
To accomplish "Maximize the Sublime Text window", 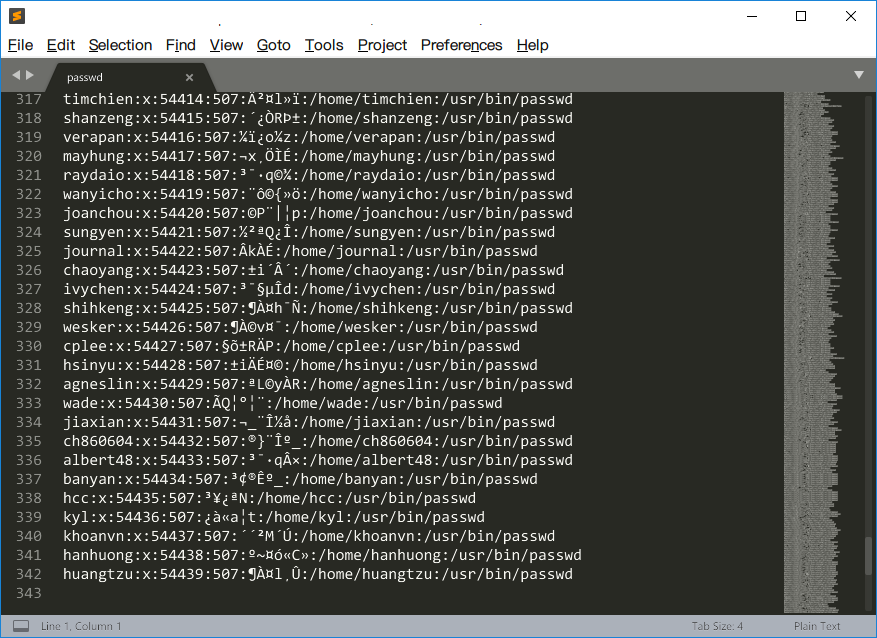I will point(801,16).
